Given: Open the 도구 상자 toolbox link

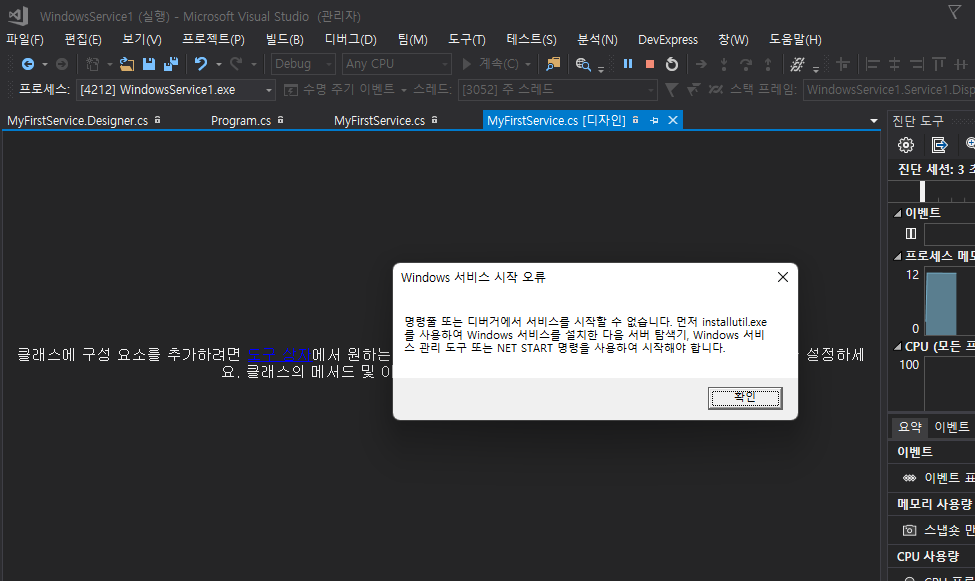Looking at the screenshot, I should tap(279, 355).
